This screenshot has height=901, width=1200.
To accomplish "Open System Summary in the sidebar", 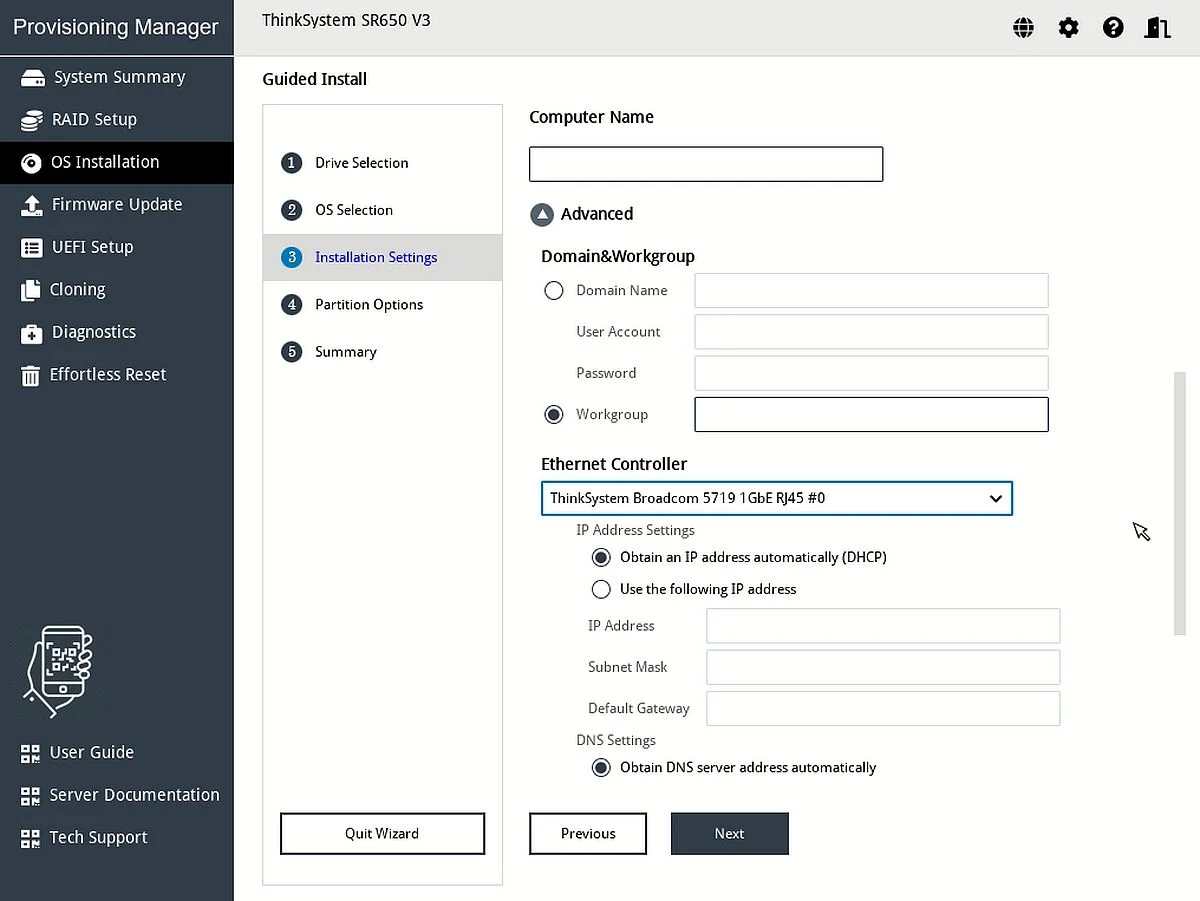I will pyautogui.click(x=117, y=78).
